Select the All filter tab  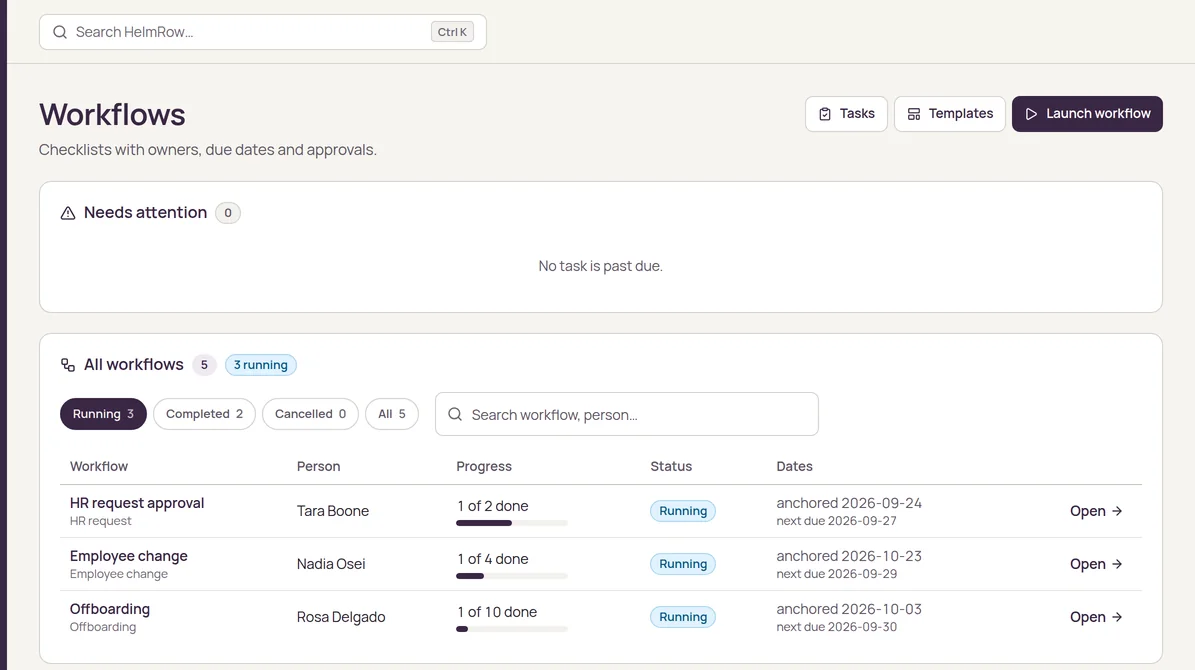tap(392, 414)
